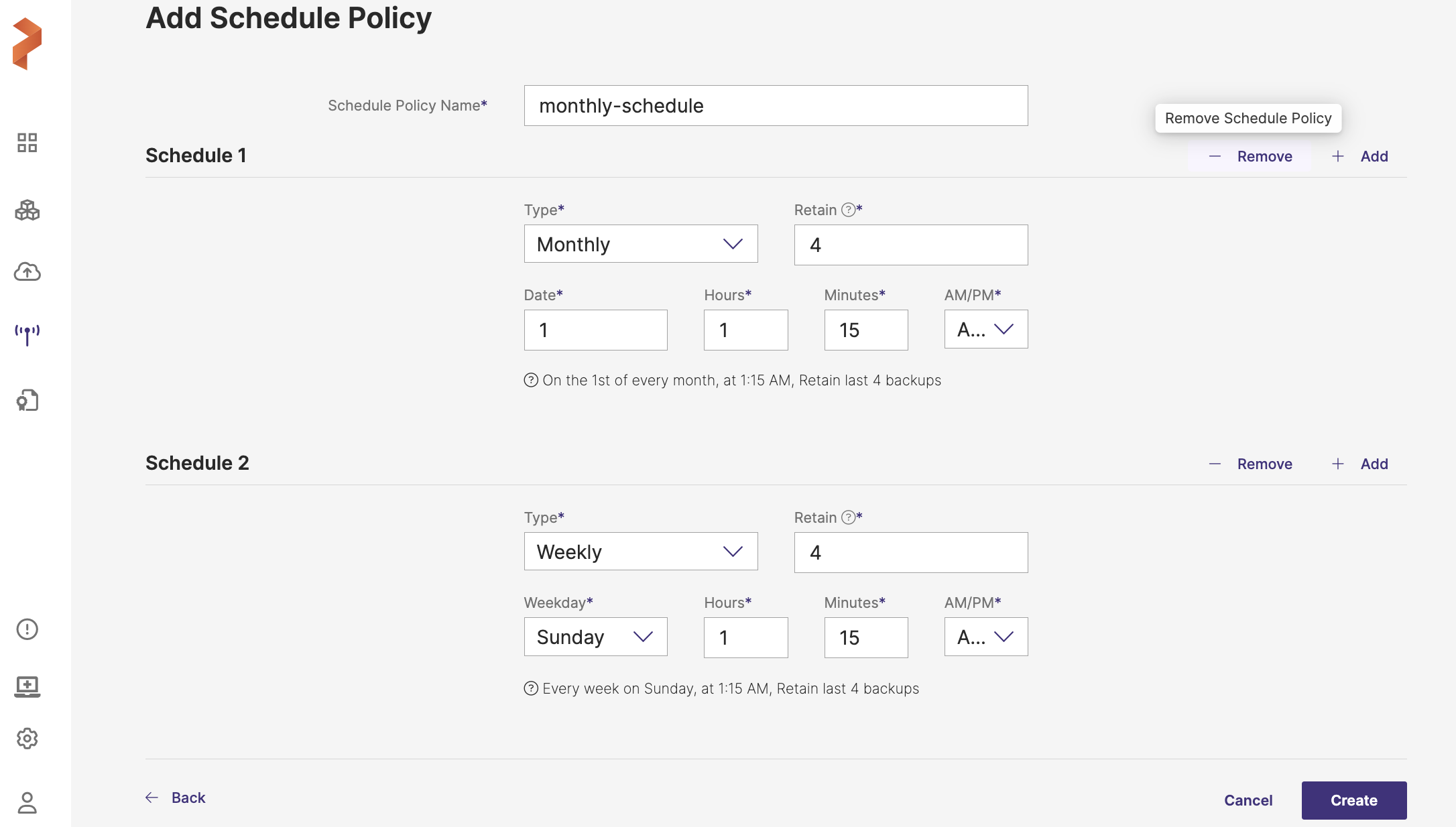Image resolution: width=1456 pixels, height=827 pixels.
Task: Select the antenna schedule icon in sidebar
Action: (x=27, y=334)
